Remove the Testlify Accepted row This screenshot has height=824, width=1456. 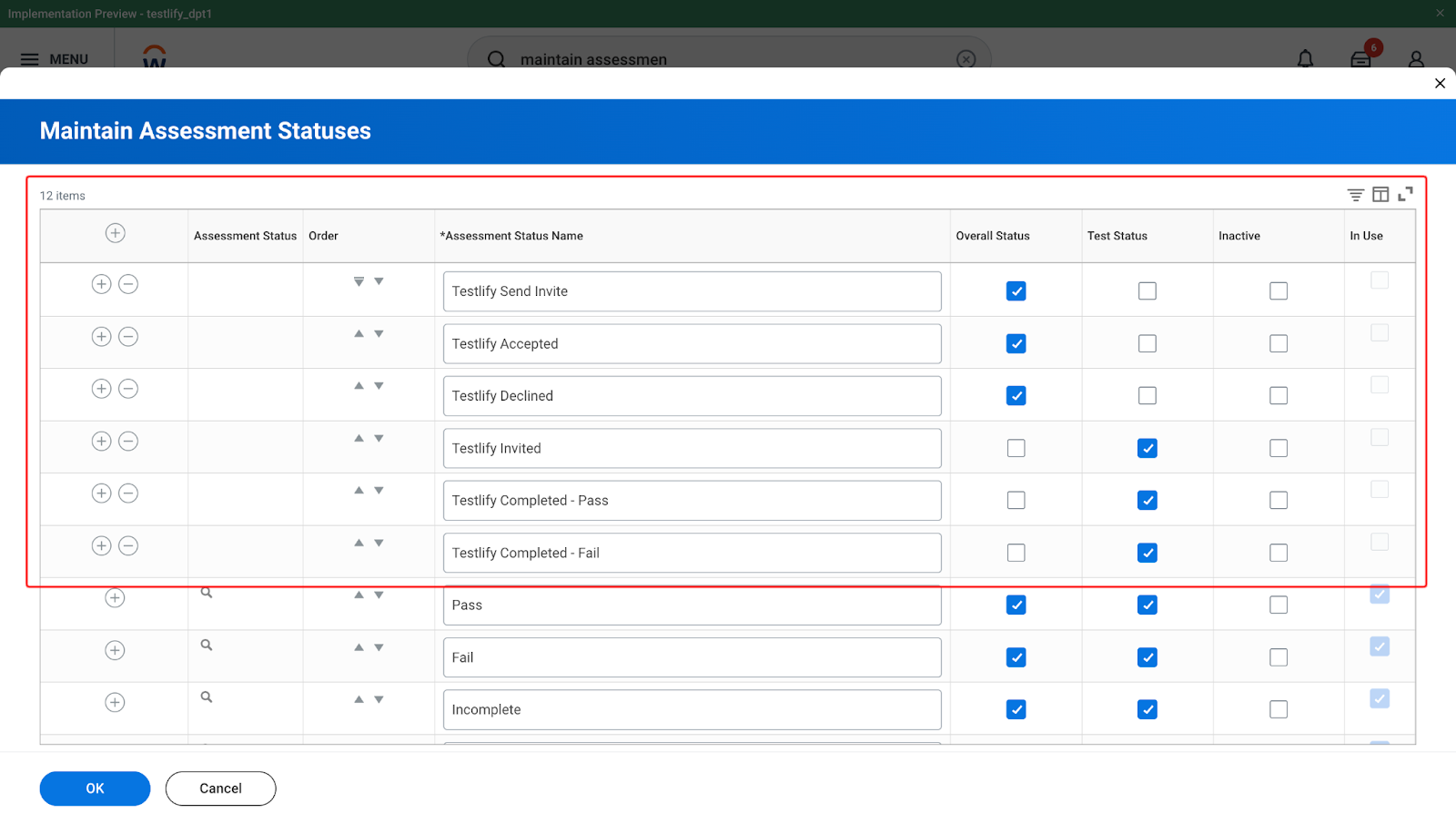[x=128, y=337]
